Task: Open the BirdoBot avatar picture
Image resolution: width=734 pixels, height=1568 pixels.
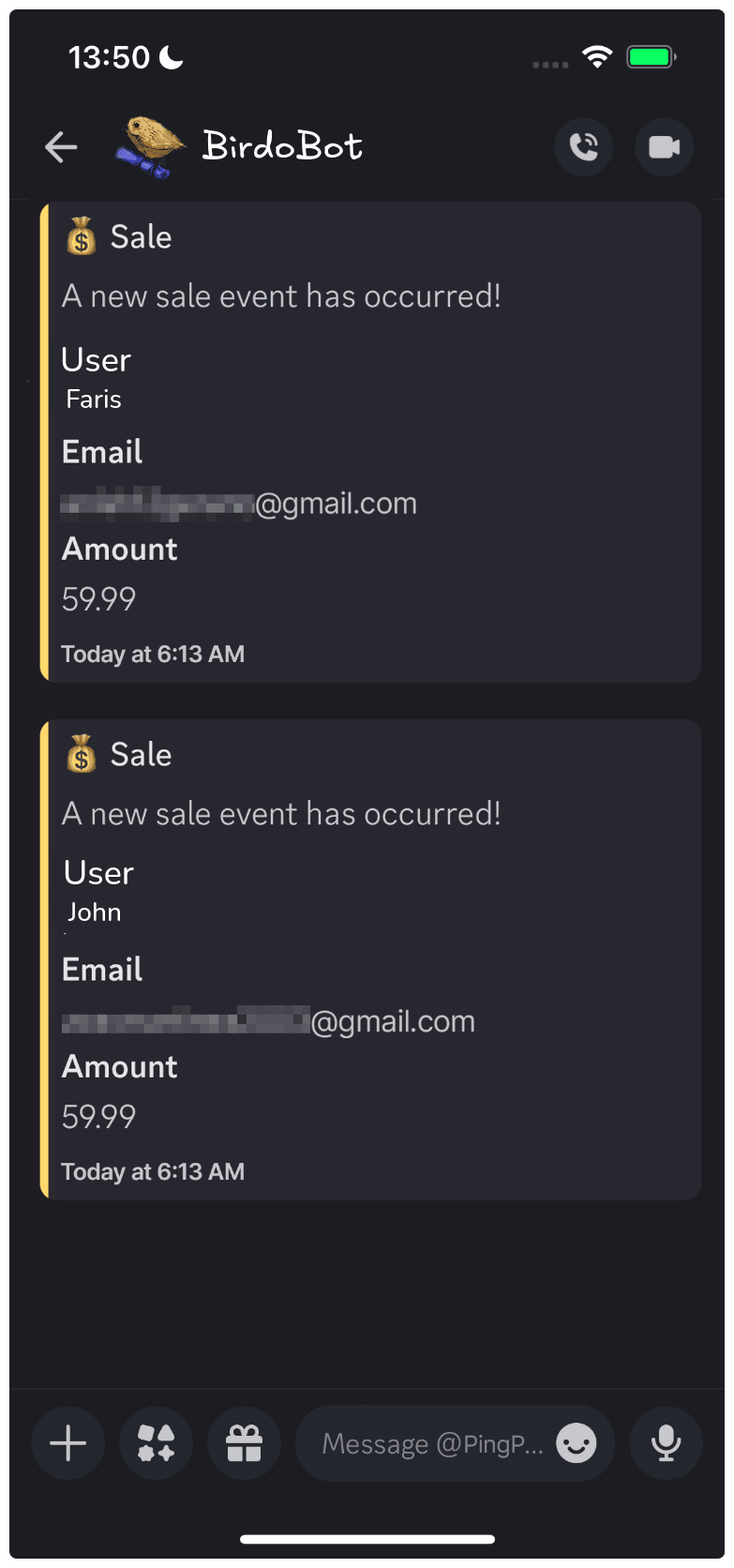Action: tap(150, 147)
